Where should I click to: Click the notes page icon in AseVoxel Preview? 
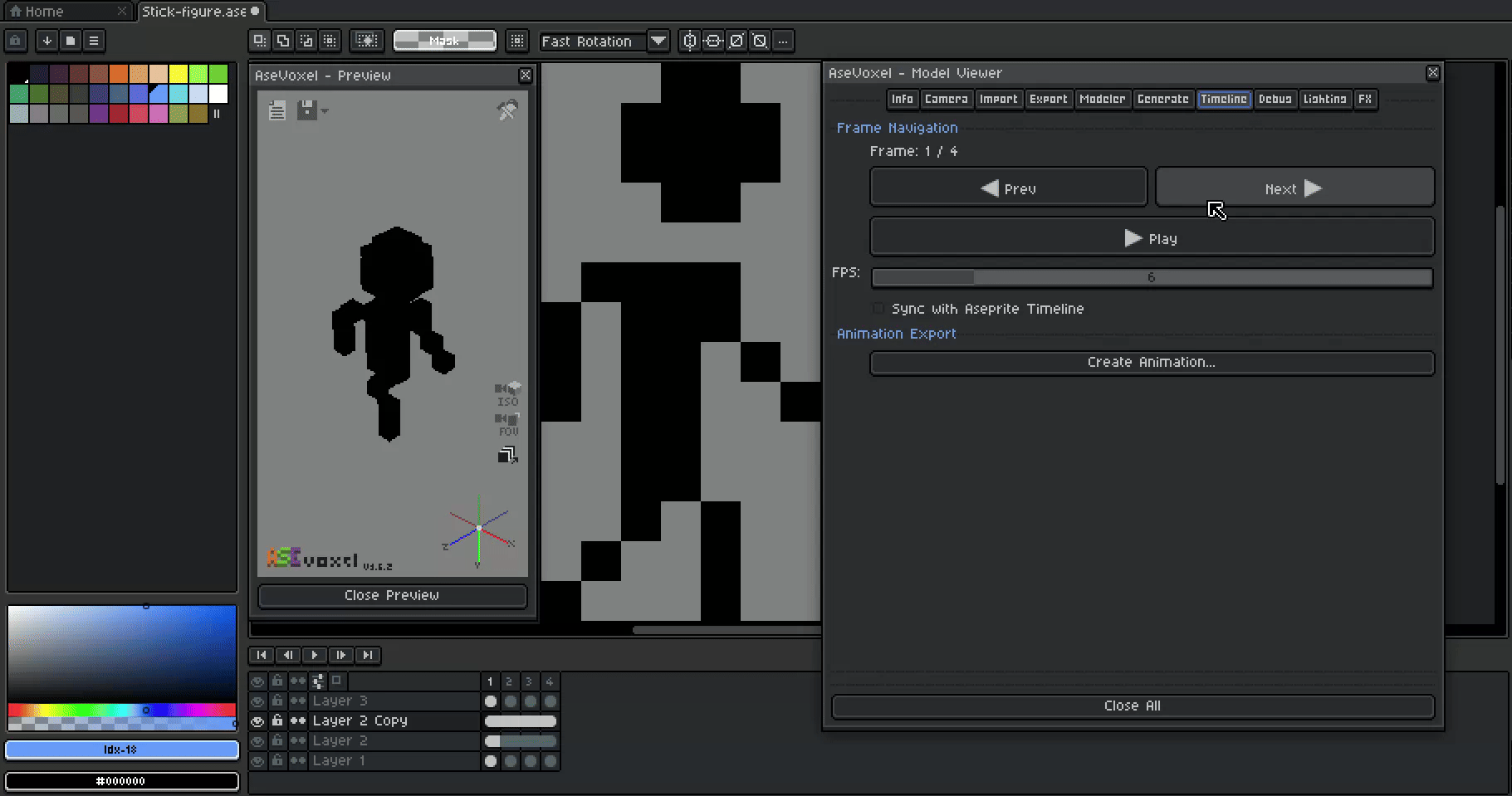[x=277, y=110]
